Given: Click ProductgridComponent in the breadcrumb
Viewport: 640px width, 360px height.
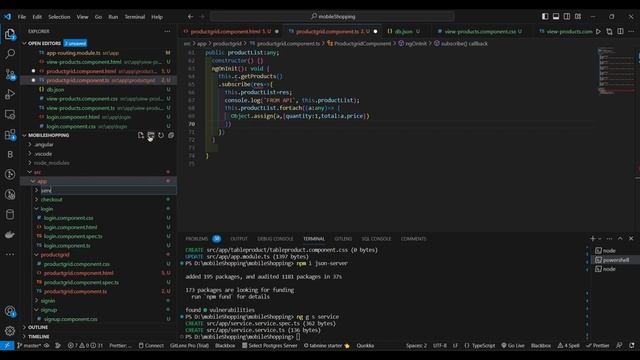Looking at the screenshot, I should tap(362, 44).
